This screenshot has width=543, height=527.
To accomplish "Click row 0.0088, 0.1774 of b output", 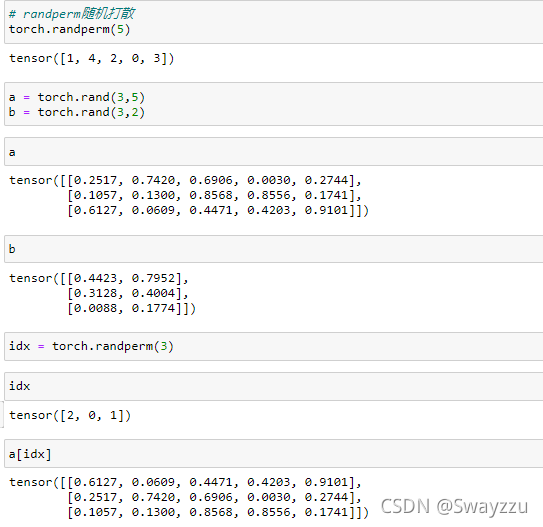I will pyautogui.click(x=132, y=308).
